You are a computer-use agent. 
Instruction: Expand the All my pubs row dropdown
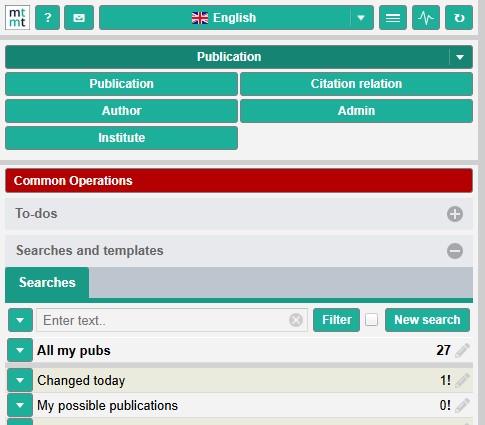tap(20, 350)
